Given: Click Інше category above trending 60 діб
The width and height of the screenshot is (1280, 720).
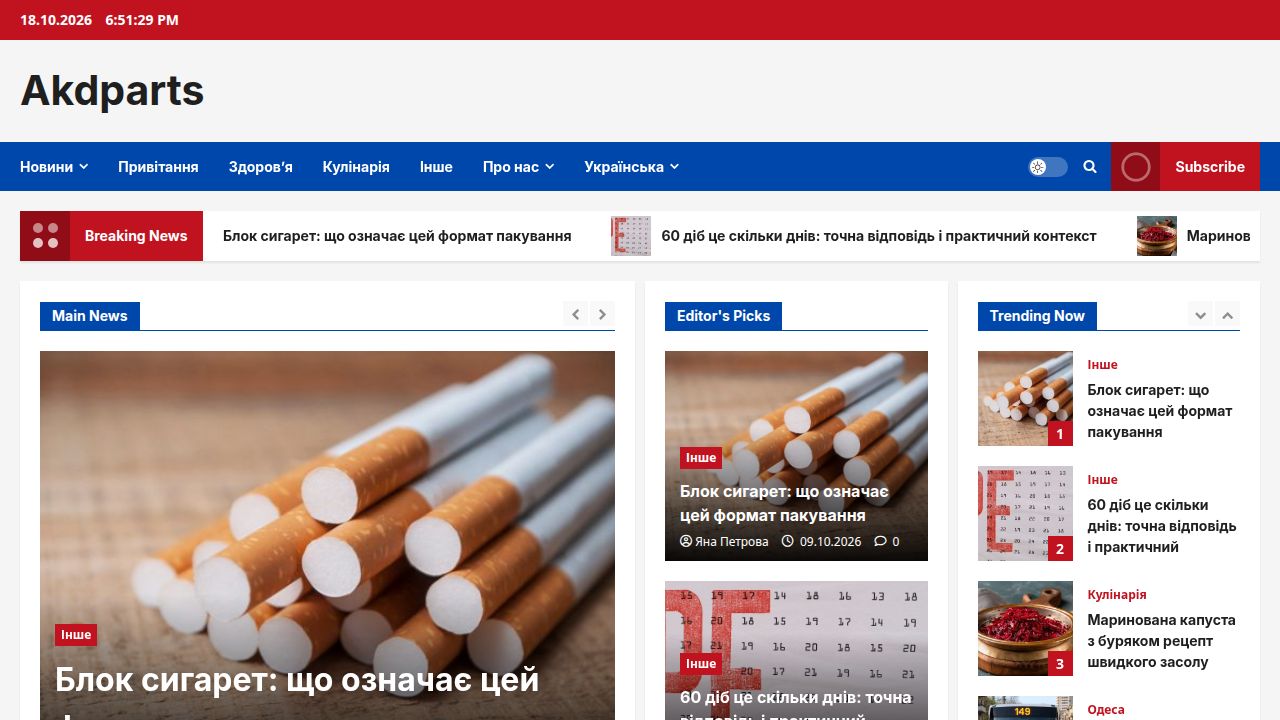Looking at the screenshot, I should pyautogui.click(x=1102, y=480).
